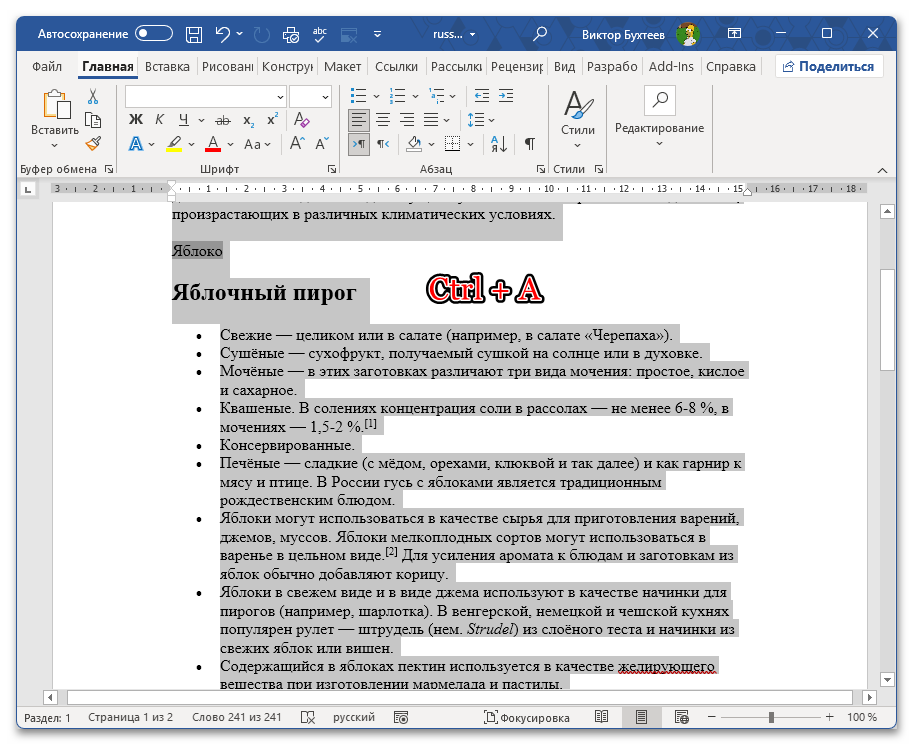Click the Save icon in title bar
913x745 pixels.
[x=194, y=34]
